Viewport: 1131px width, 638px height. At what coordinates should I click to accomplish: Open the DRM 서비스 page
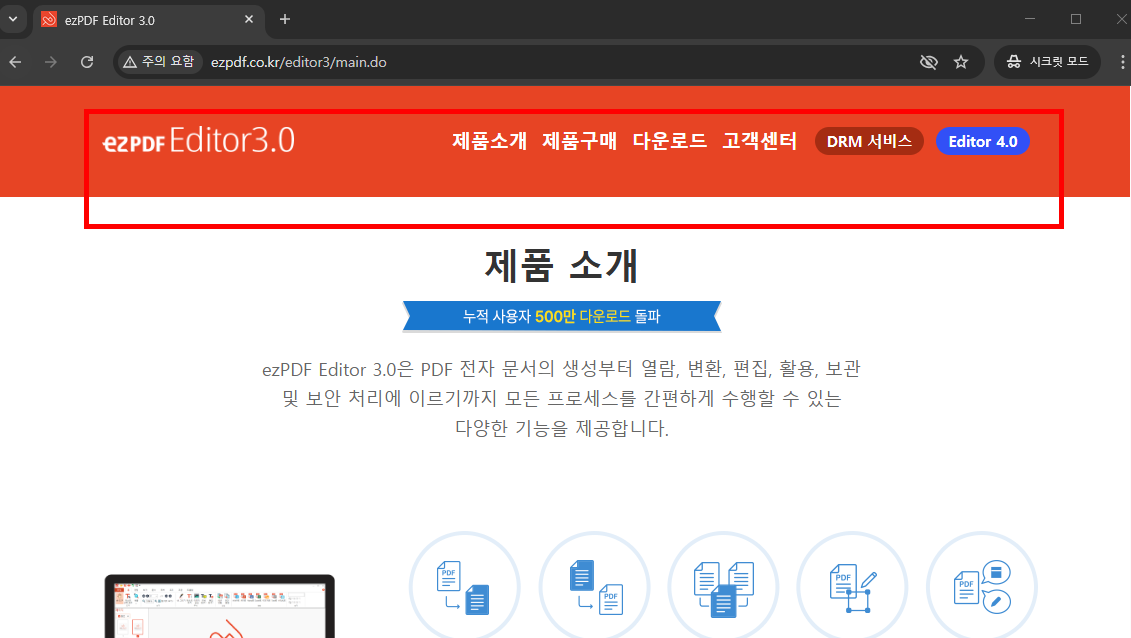(868, 141)
